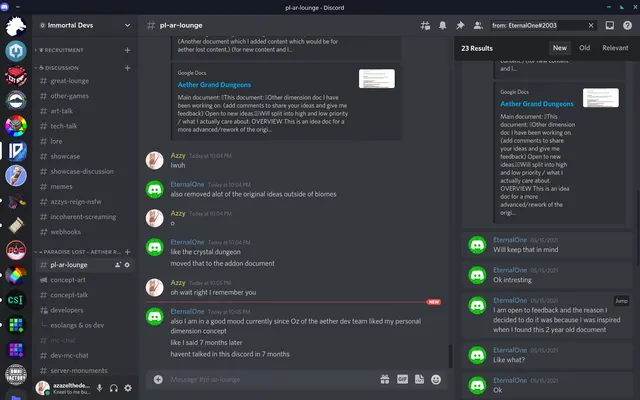Sort search results by Relevant
This screenshot has width=640, height=400.
pyautogui.click(x=615, y=48)
